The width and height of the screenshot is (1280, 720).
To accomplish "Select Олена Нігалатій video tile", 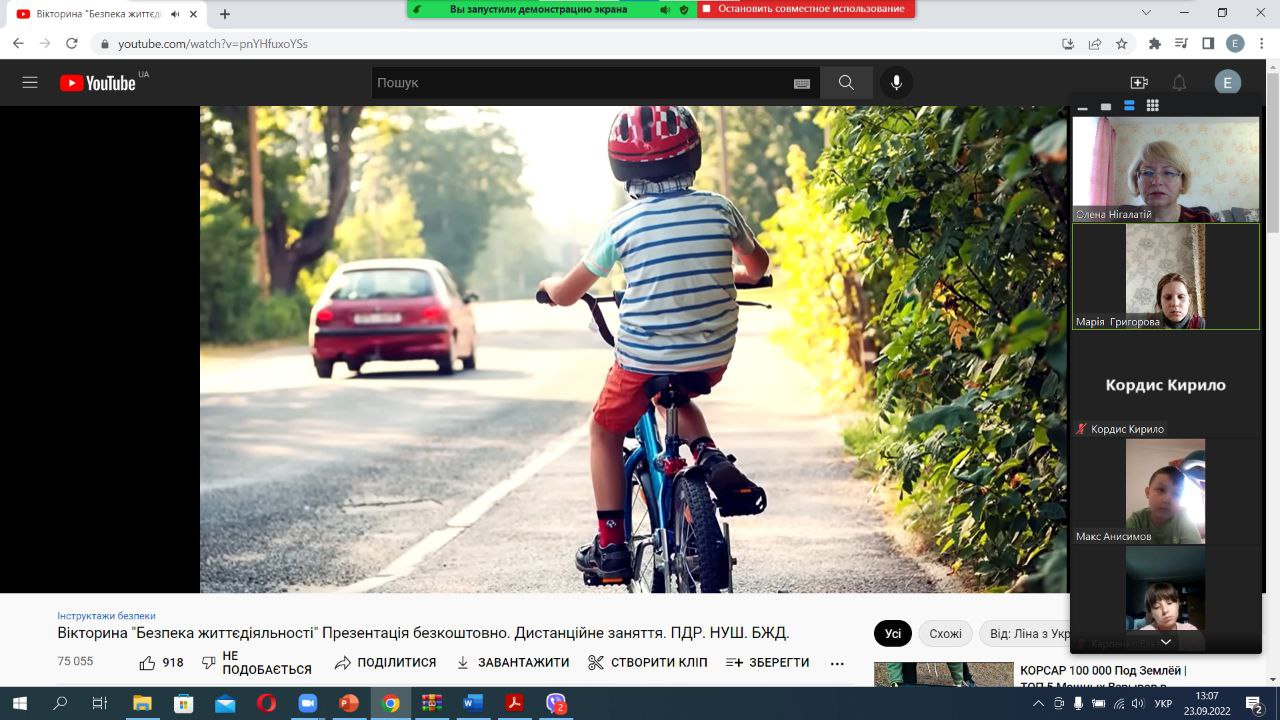I will 1166,169.
